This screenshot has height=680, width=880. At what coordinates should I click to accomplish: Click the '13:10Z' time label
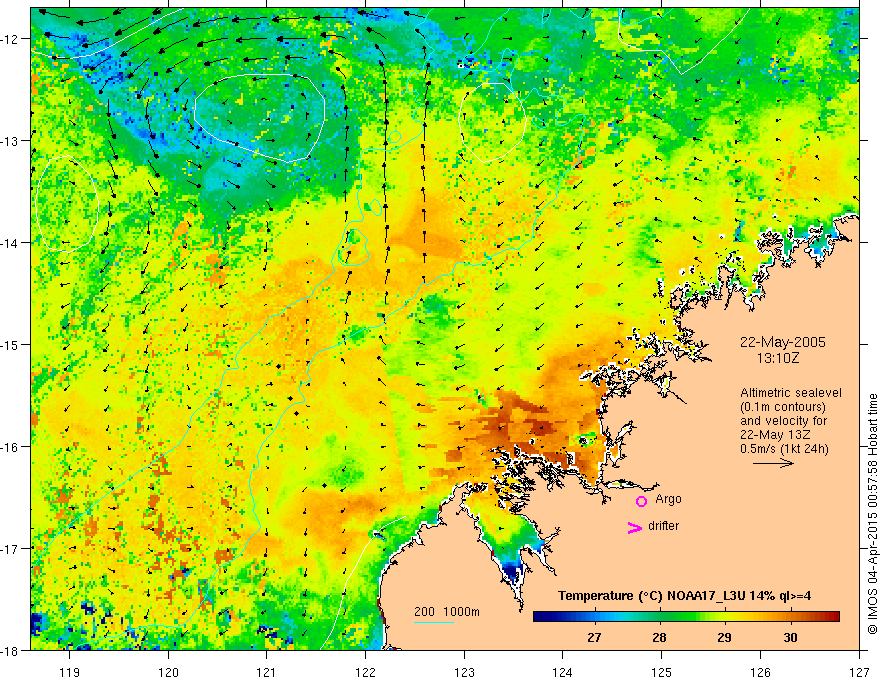click(777, 358)
